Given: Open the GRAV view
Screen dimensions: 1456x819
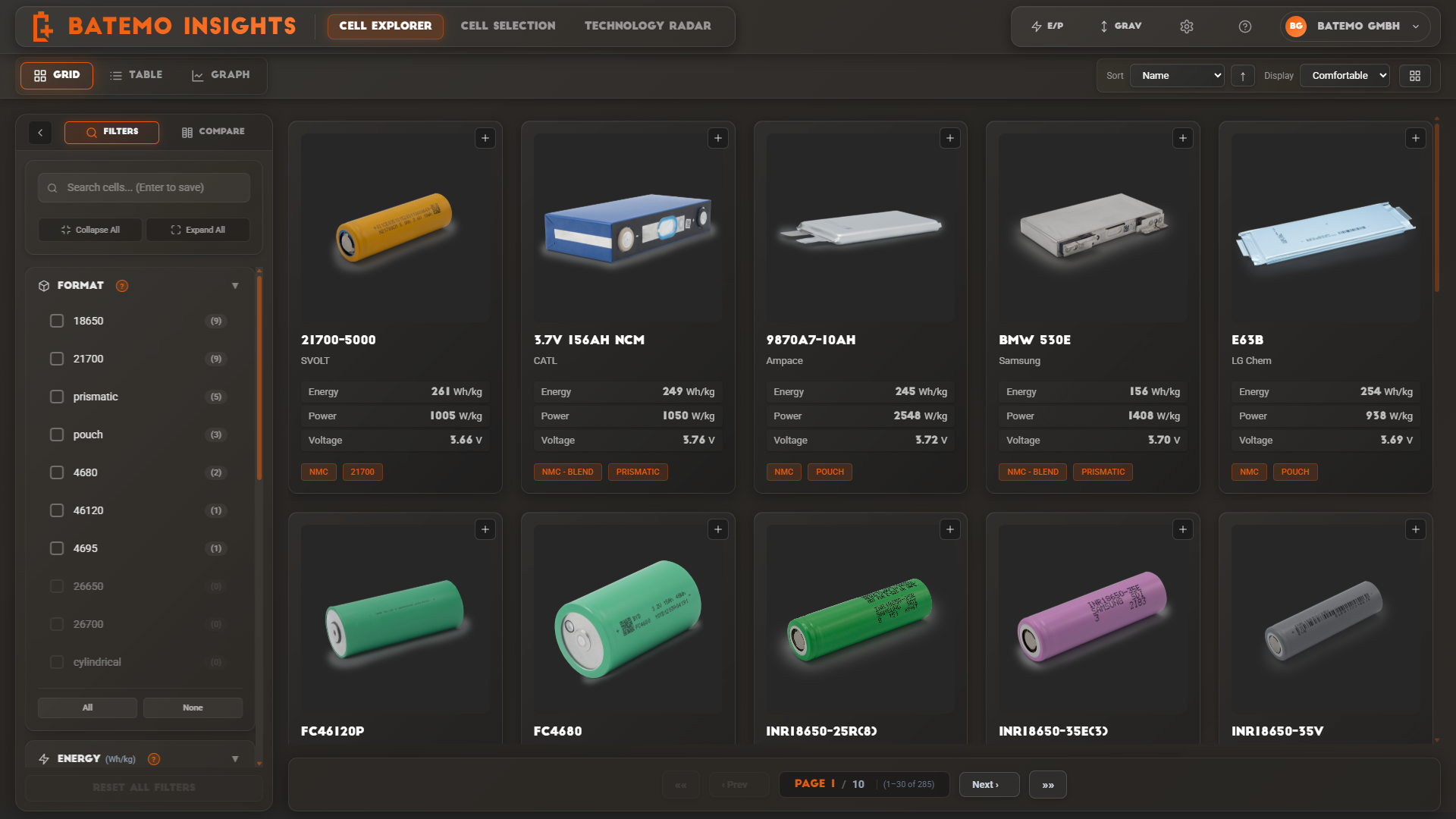Looking at the screenshot, I should tap(1120, 26).
